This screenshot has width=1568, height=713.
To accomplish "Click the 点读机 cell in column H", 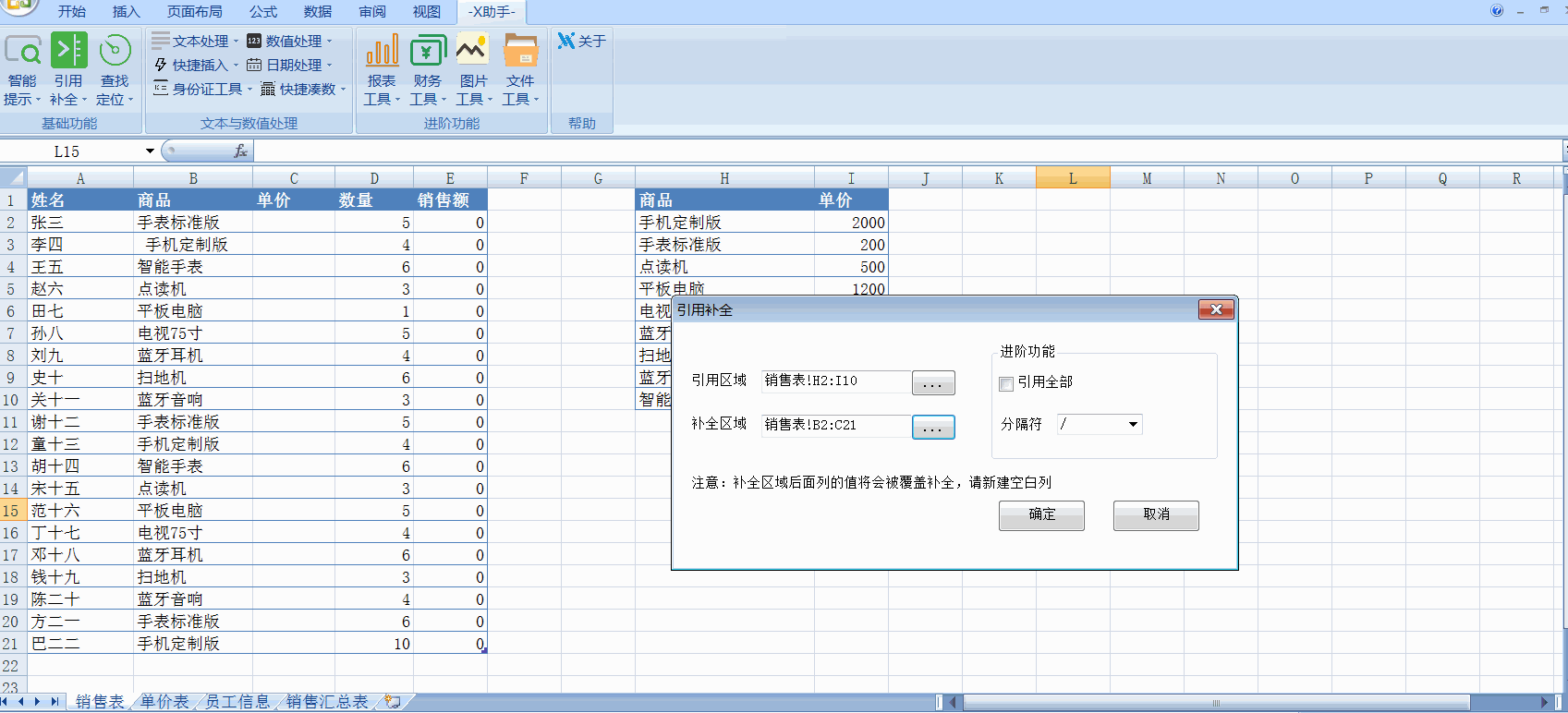I will [x=724, y=267].
